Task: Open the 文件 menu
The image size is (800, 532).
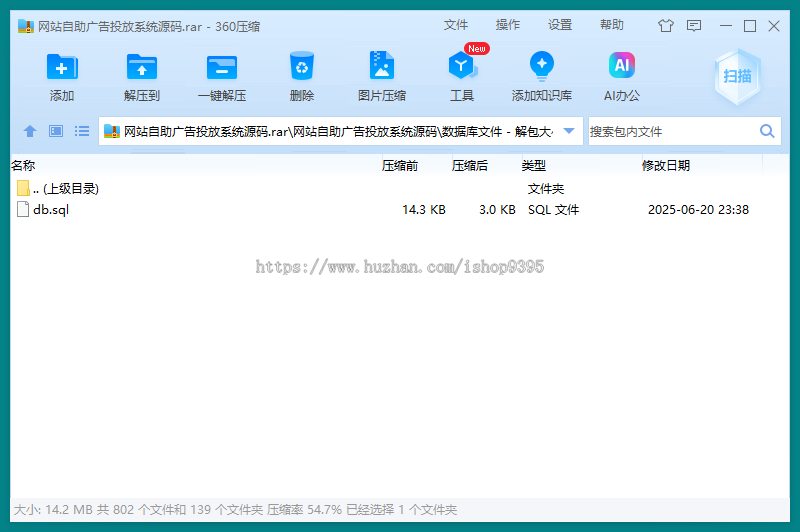Action: click(x=455, y=24)
